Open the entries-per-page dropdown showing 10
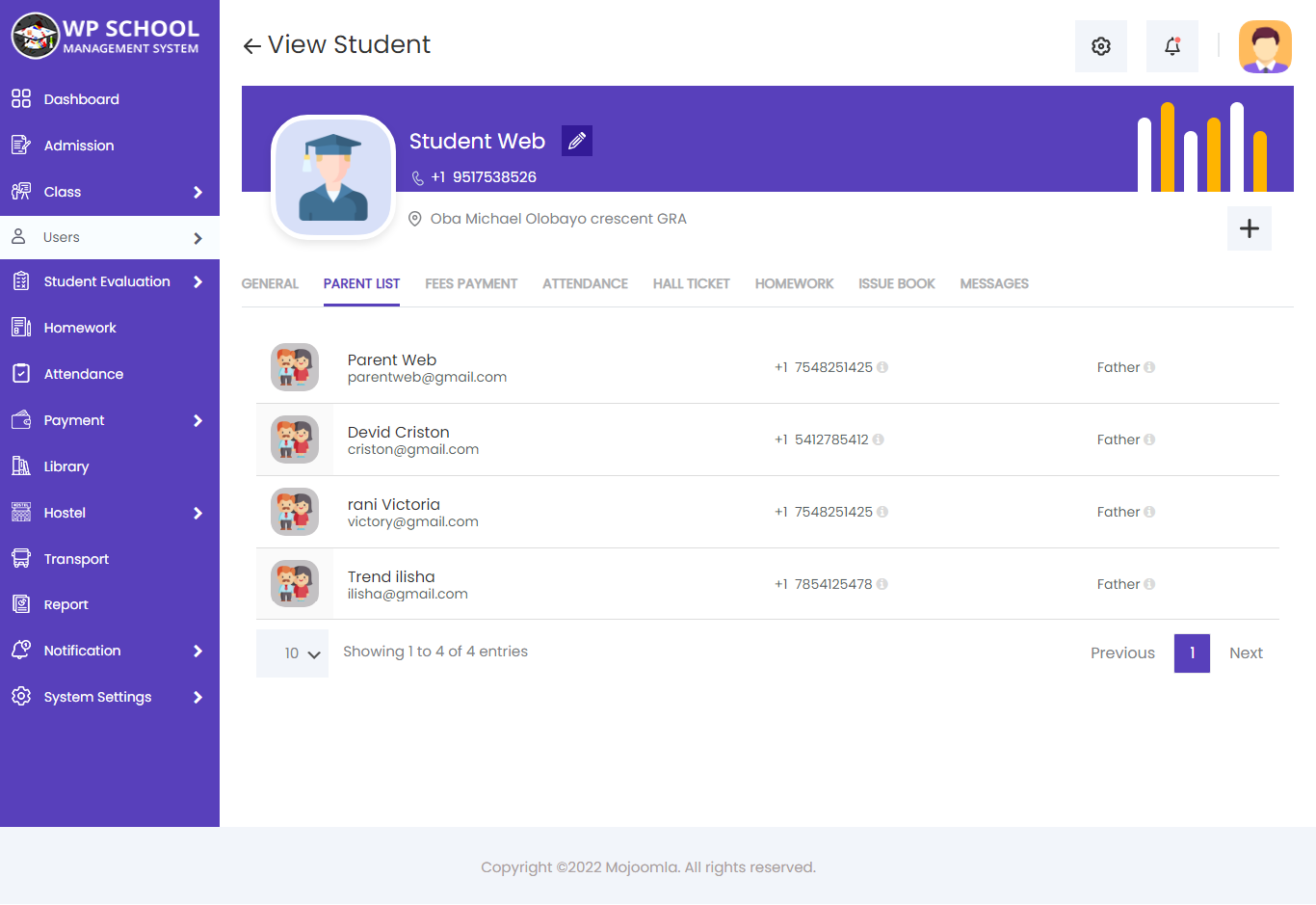The width and height of the screenshot is (1316, 905). click(292, 652)
